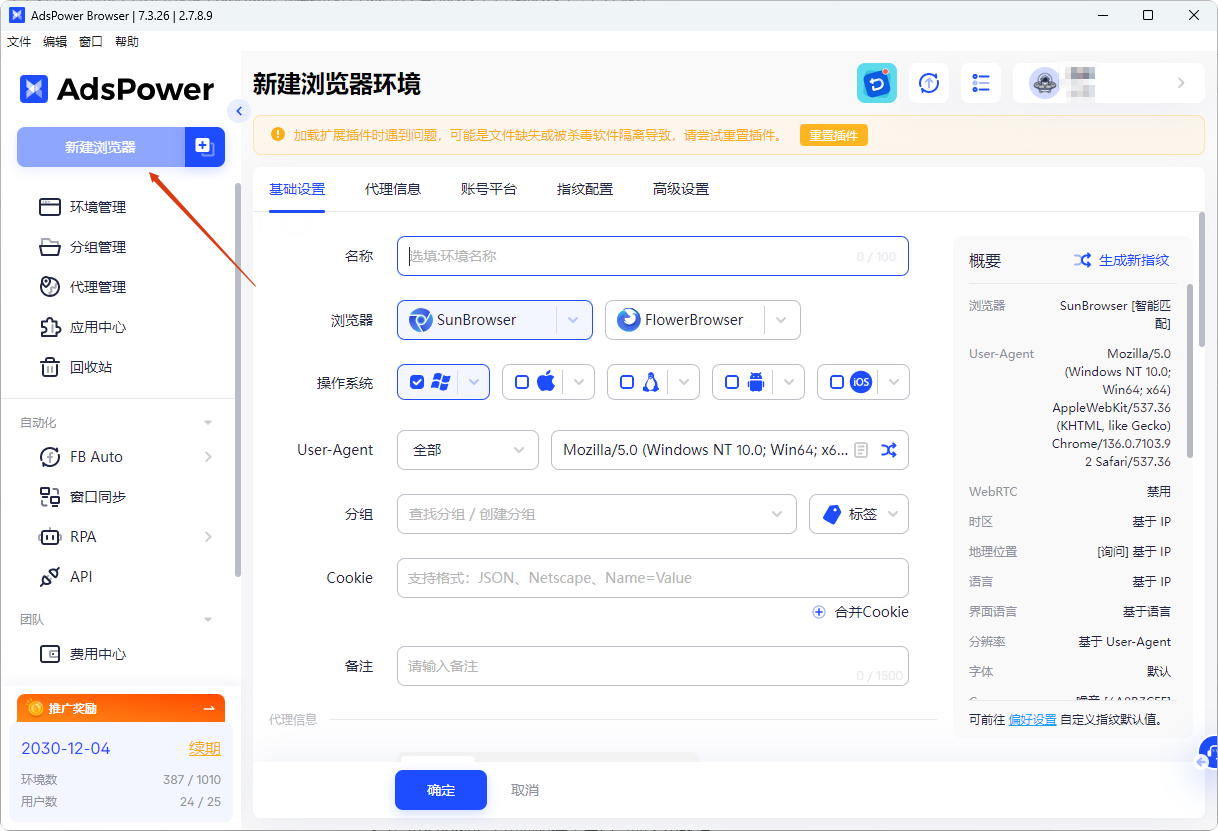Collapse the sidebar with the arrow toggle
The image size is (1218, 831).
coord(238,111)
